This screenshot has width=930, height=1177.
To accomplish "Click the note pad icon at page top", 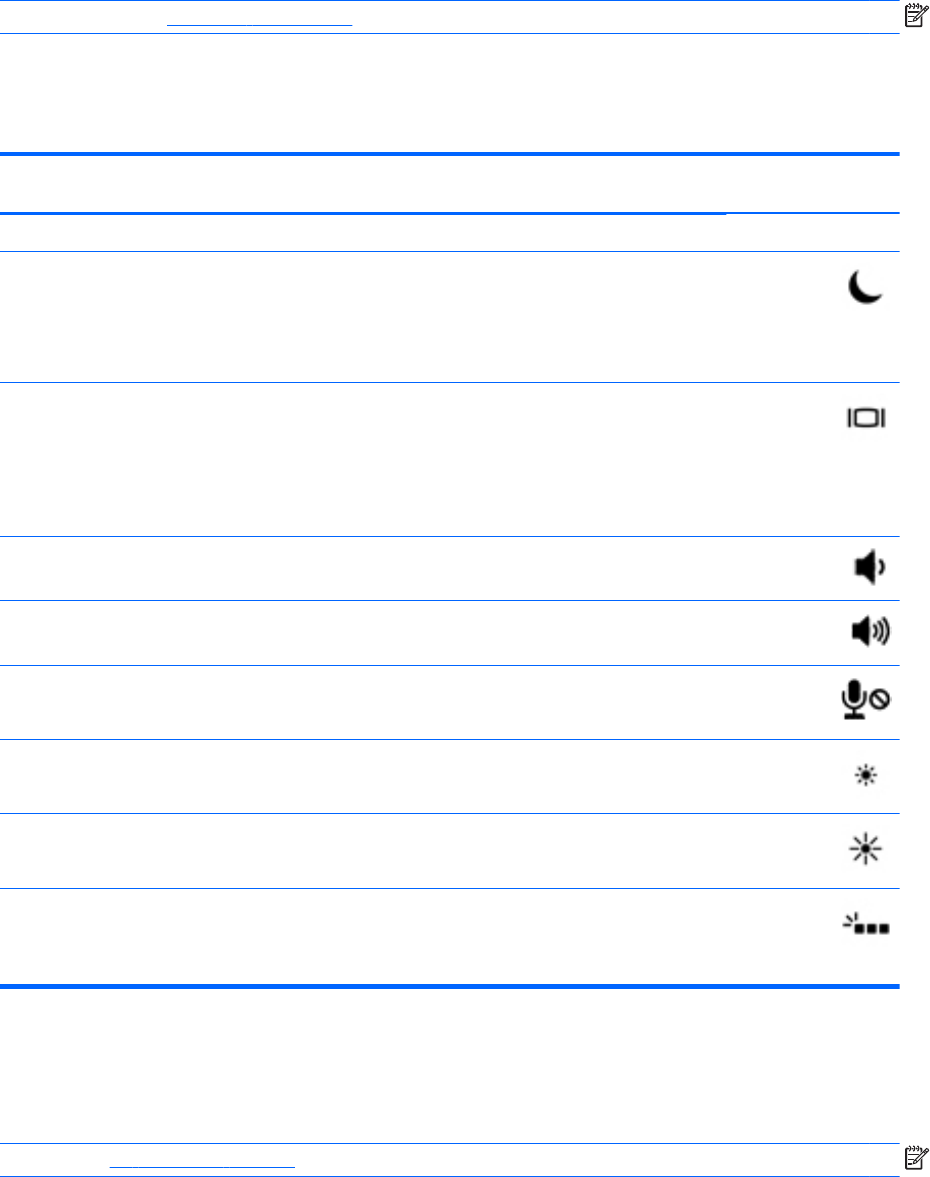I will tap(916, 15).
